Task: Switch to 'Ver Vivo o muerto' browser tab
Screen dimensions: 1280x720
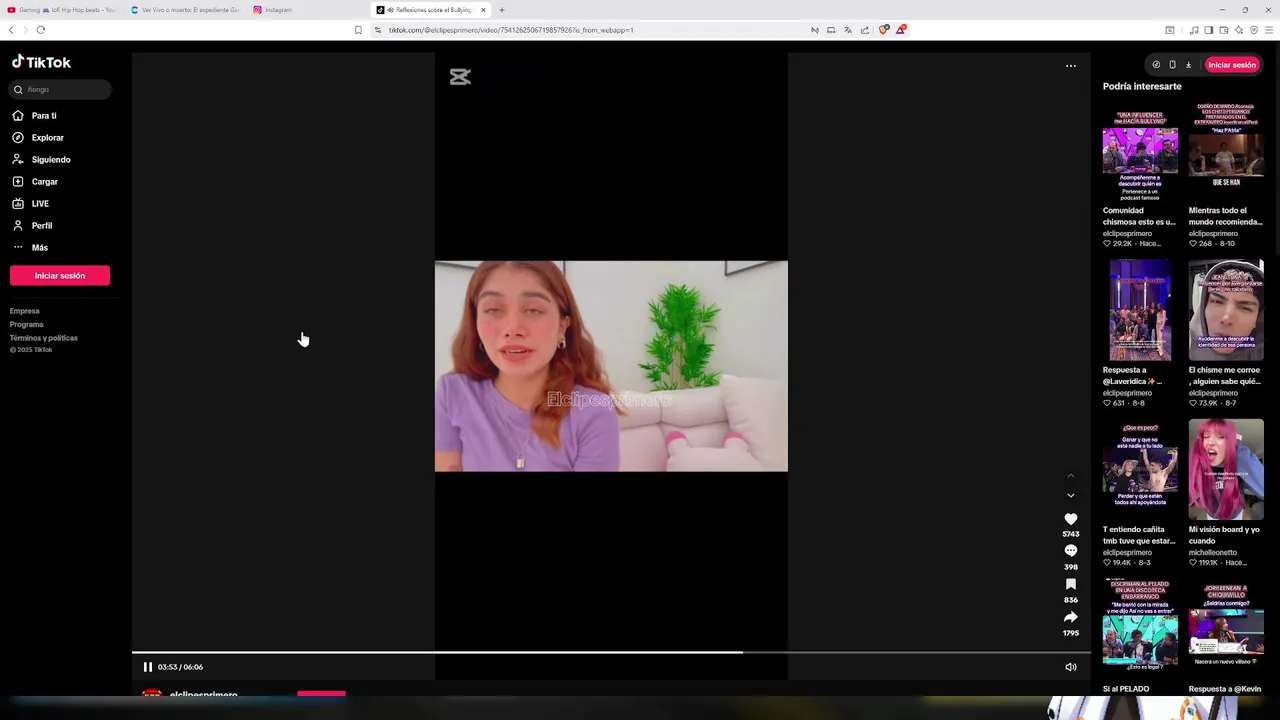Action: click(185, 10)
